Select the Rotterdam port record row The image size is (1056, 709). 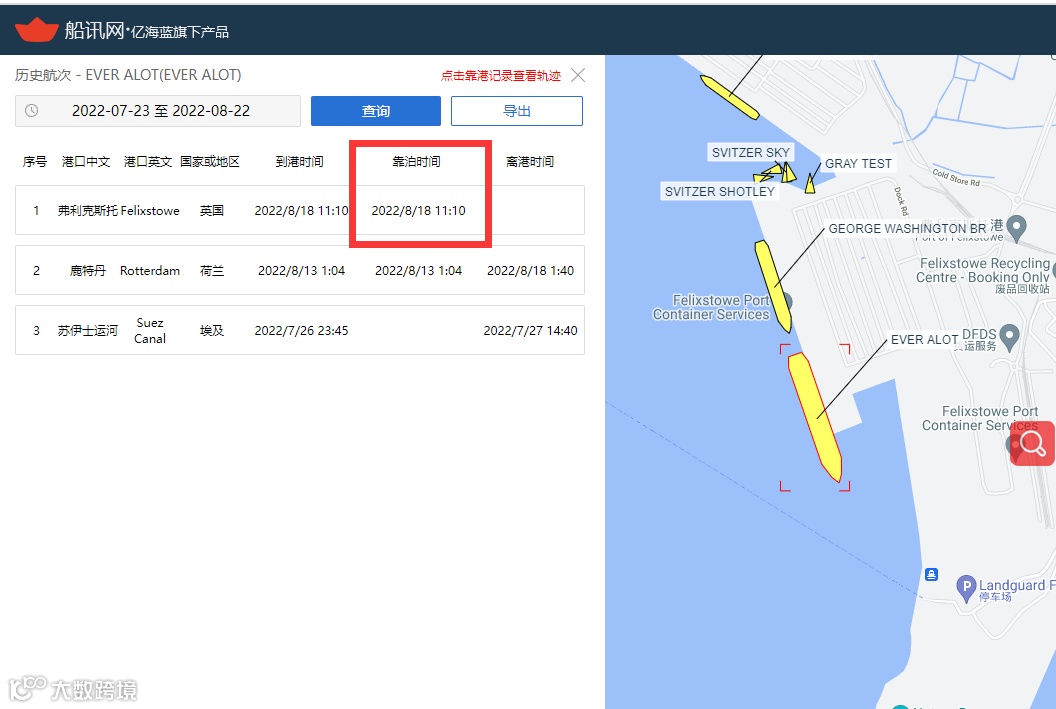coord(300,270)
